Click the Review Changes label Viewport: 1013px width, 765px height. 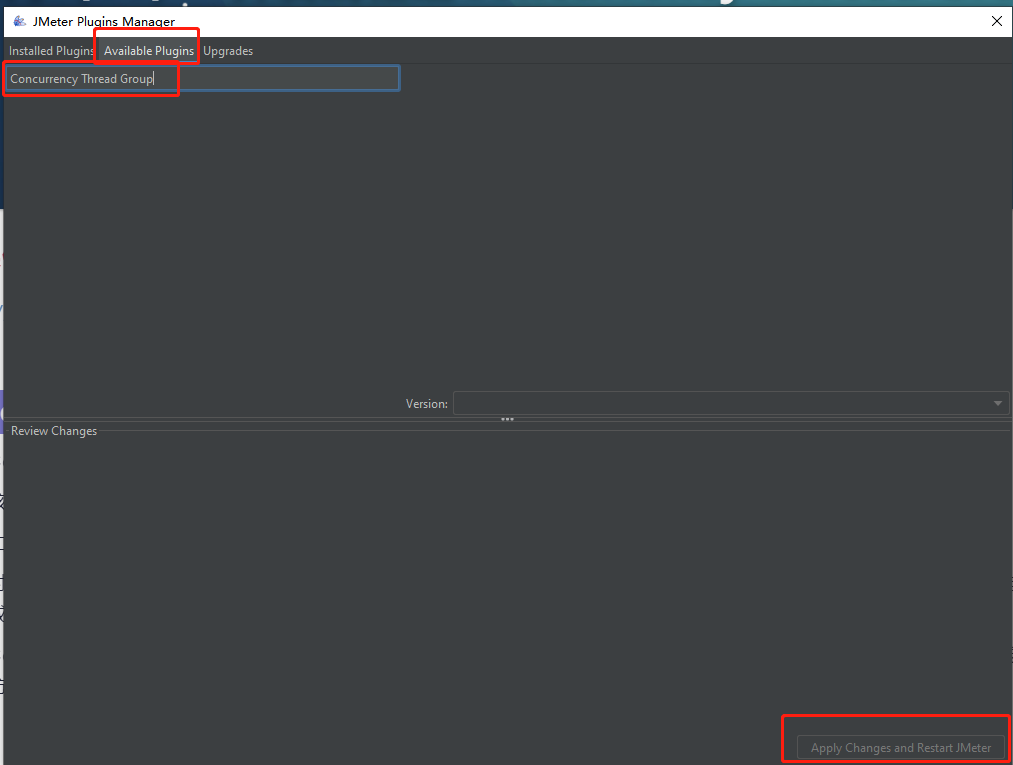54,431
